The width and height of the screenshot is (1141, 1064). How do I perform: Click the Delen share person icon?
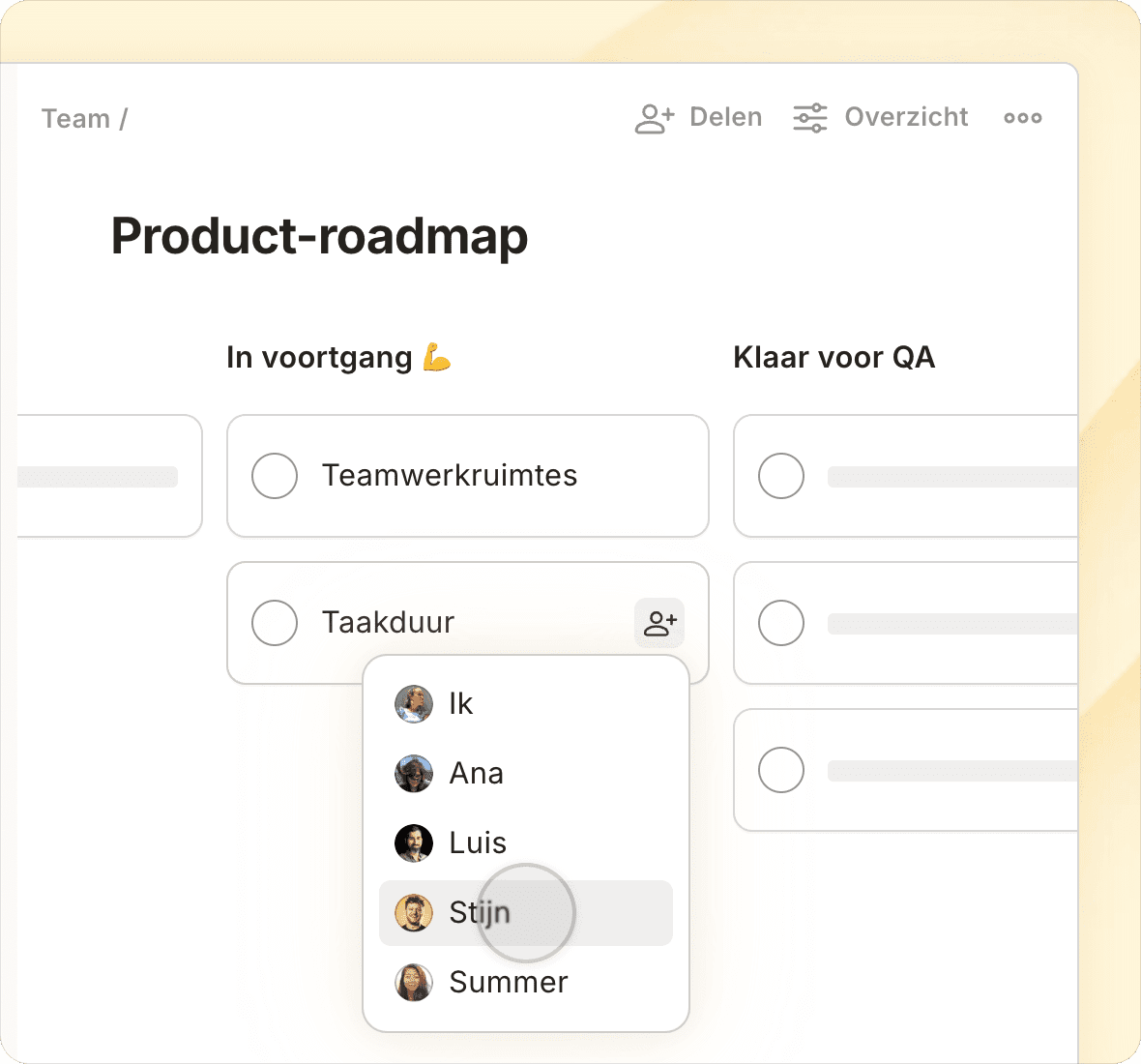coord(654,118)
